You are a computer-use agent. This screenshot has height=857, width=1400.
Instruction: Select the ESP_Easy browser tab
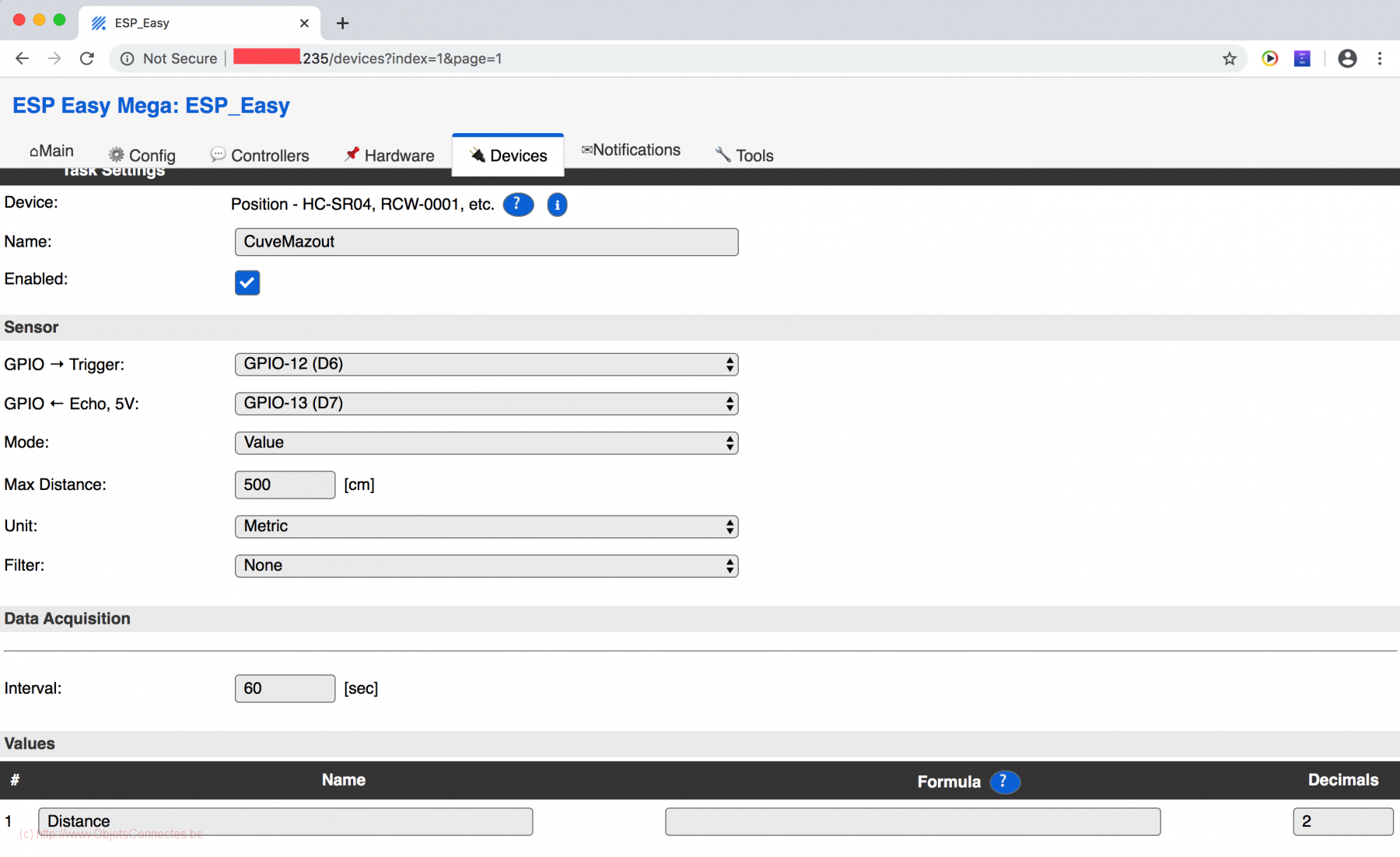tap(198, 23)
